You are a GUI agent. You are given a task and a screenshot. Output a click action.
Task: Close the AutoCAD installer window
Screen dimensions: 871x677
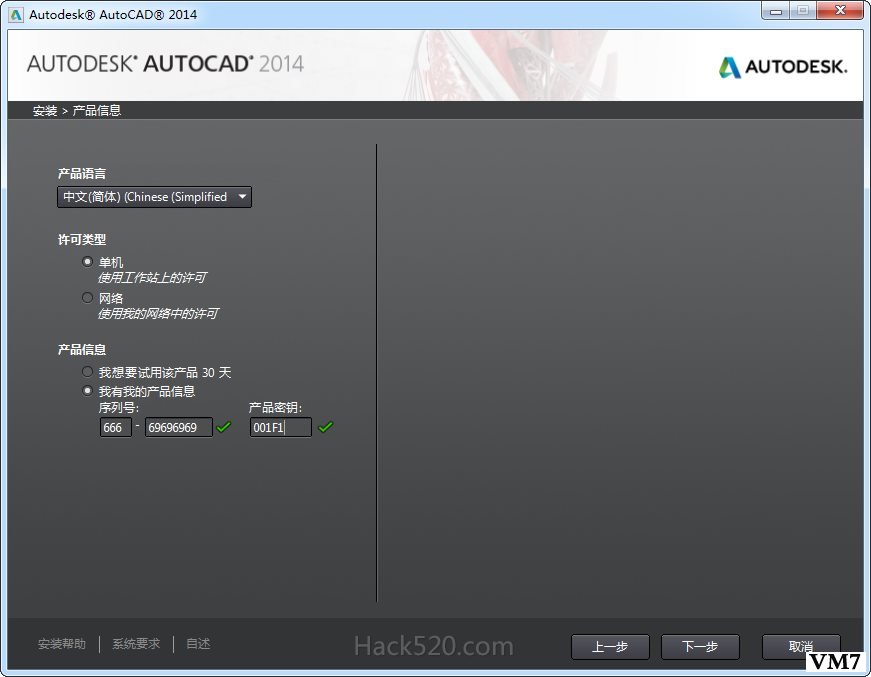tap(840, 11)
